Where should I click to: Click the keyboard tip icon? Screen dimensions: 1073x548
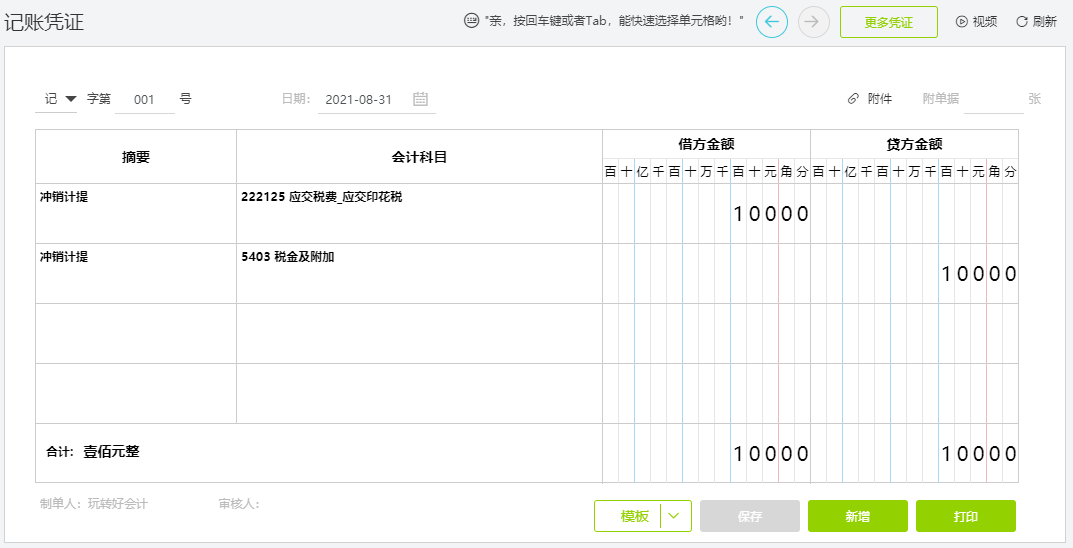coord(471,21)
